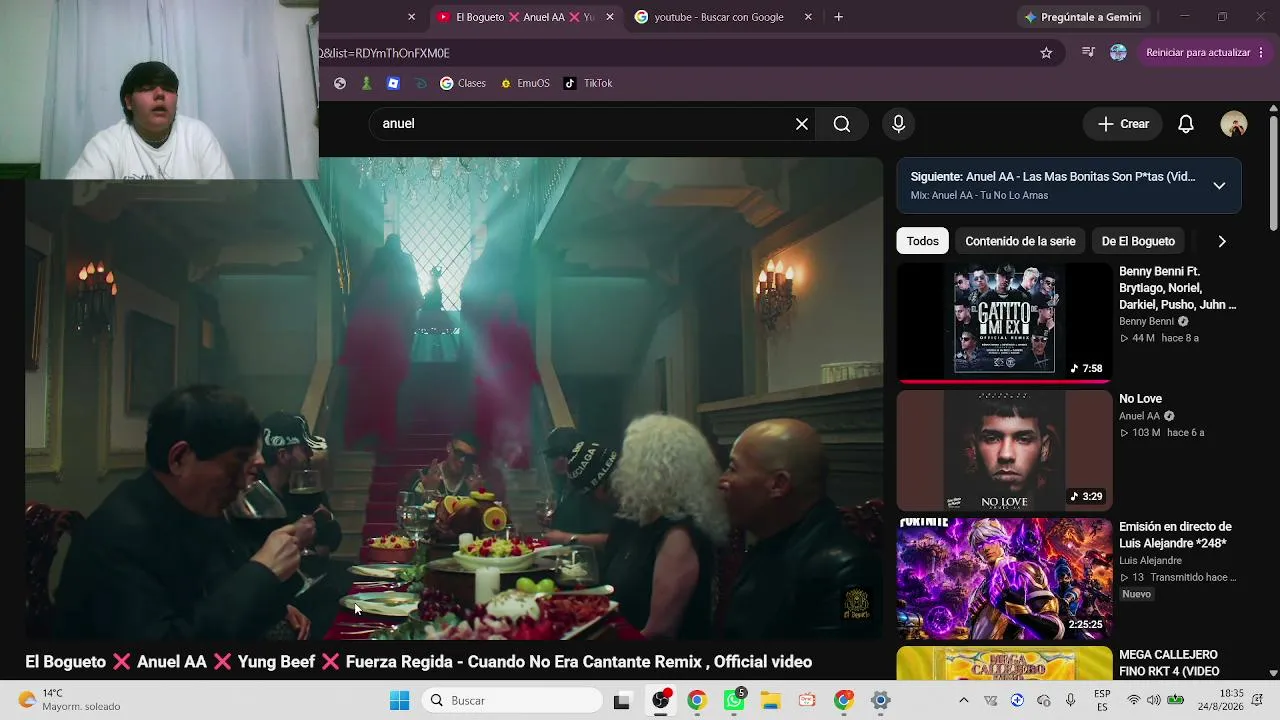This screenshot has width=1280, height=720.
Task: Click the Crear button
Action: coord(1123,124)
